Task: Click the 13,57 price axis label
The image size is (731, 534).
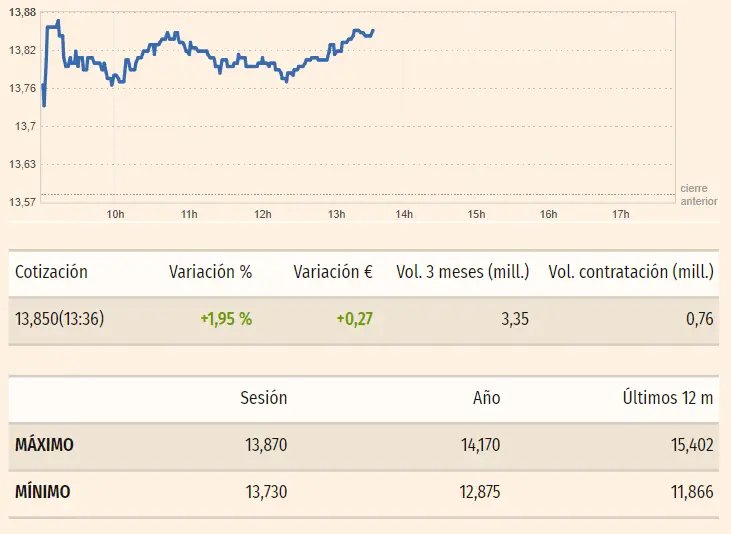Action: click(22, 202)
